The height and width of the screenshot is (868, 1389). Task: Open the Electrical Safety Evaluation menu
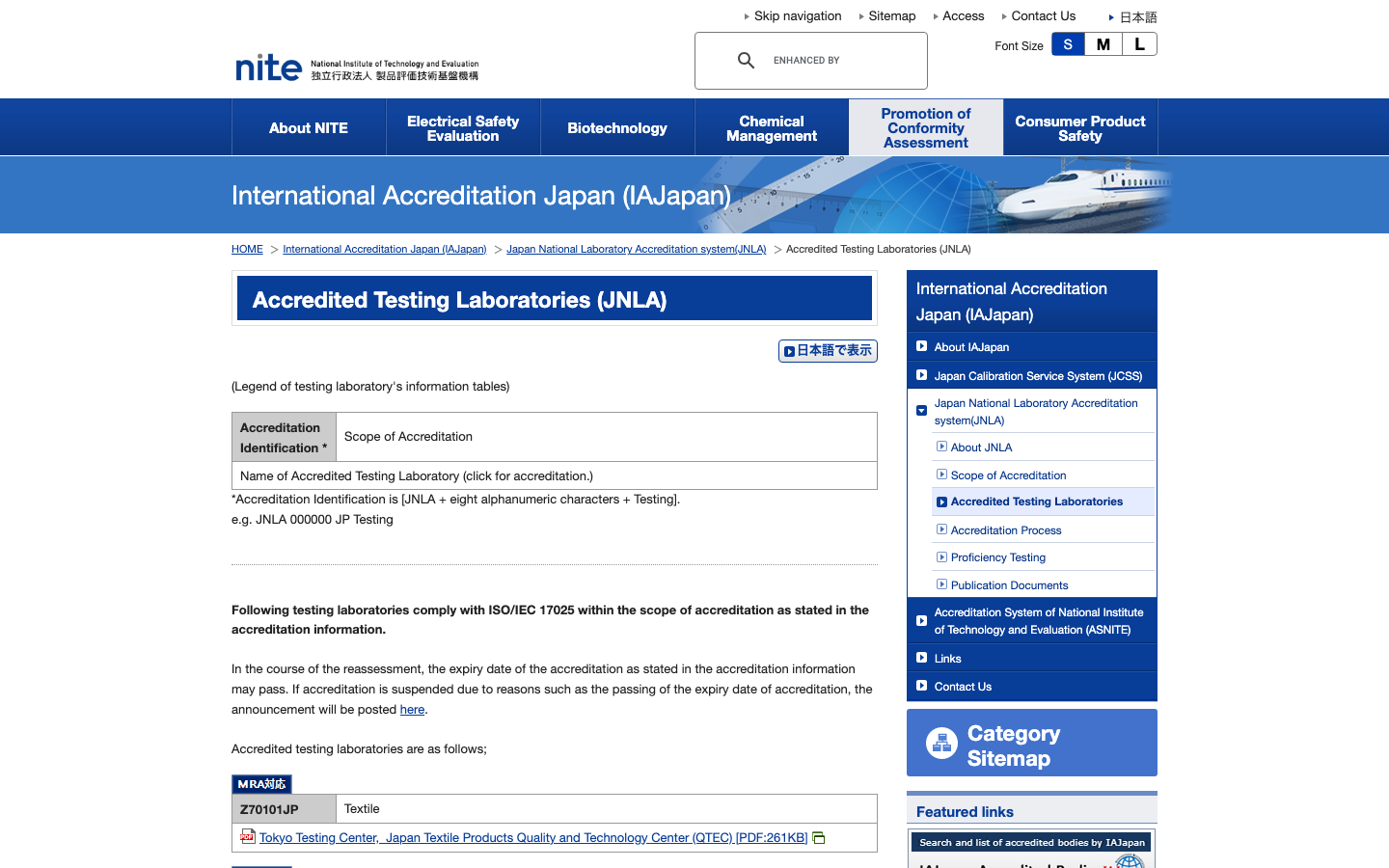click(463, 127)
